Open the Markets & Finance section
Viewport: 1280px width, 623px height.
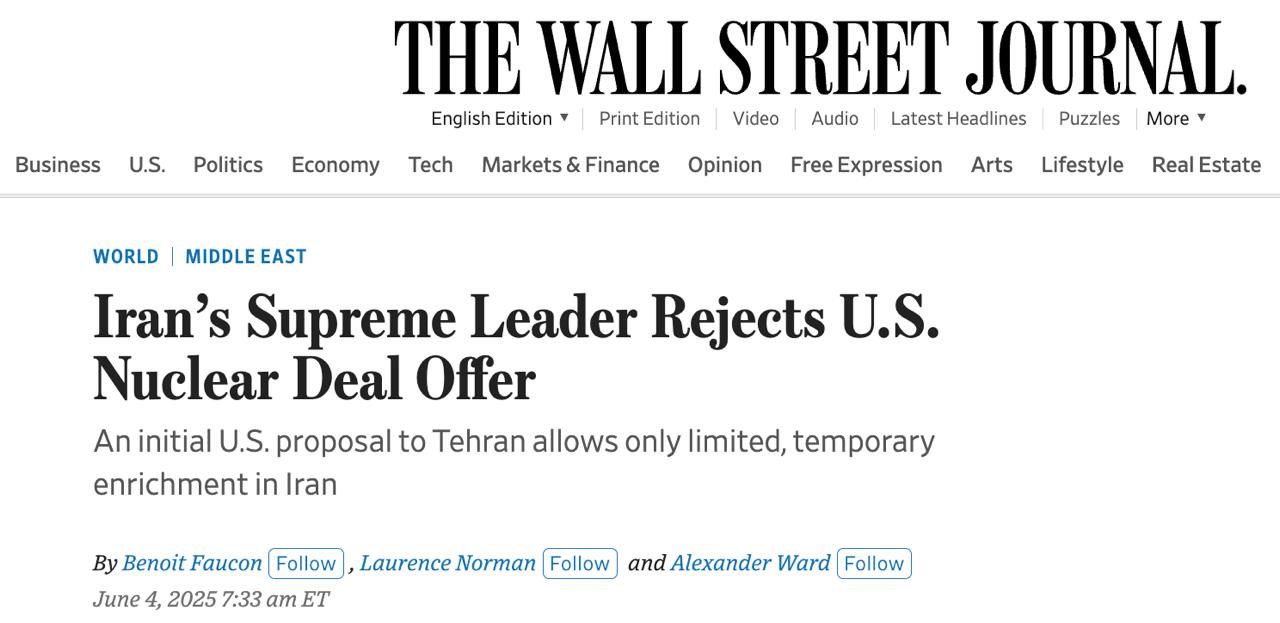[x=570, y=165]
